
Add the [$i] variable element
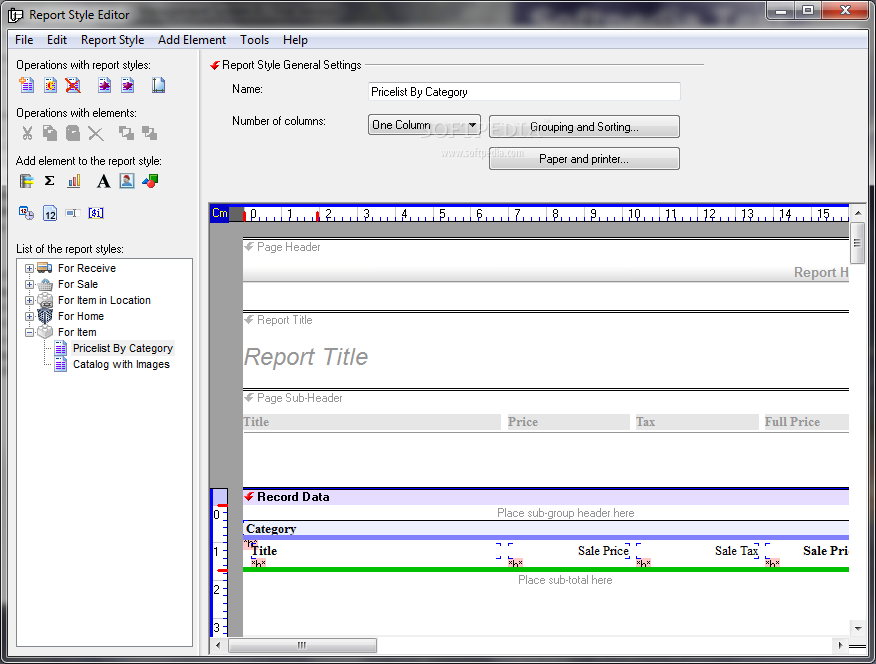pyautogui.click(x=96, y=213)
